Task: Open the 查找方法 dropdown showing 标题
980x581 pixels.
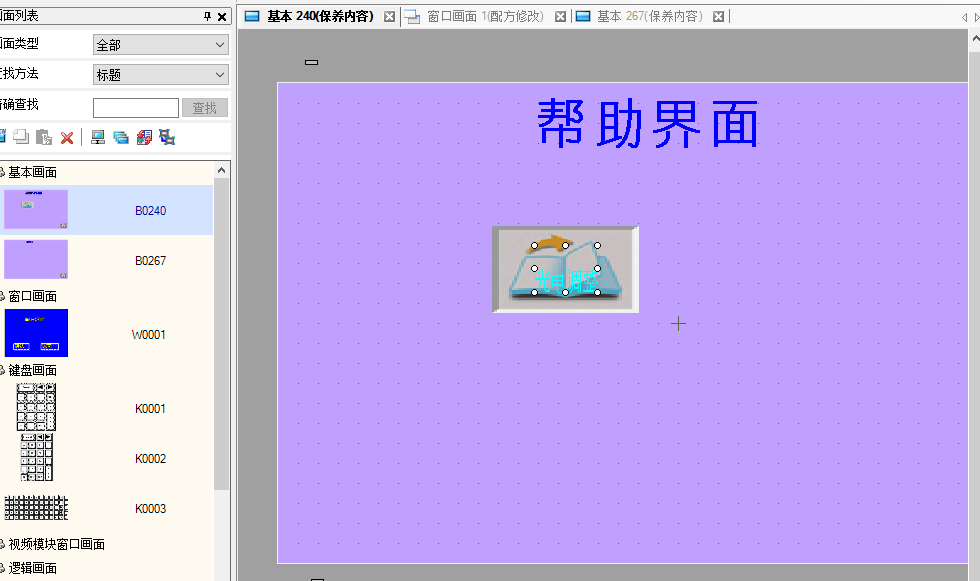Action: pyautogui.click(x=160, y=75)
